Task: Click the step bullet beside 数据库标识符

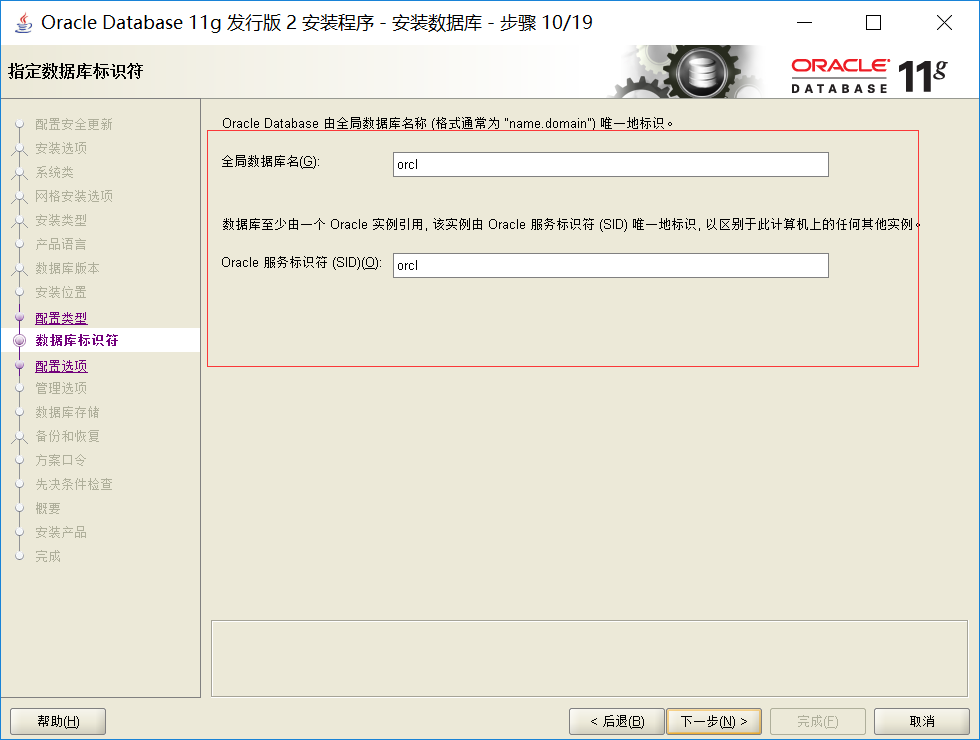Action: (x=19, y=341)
